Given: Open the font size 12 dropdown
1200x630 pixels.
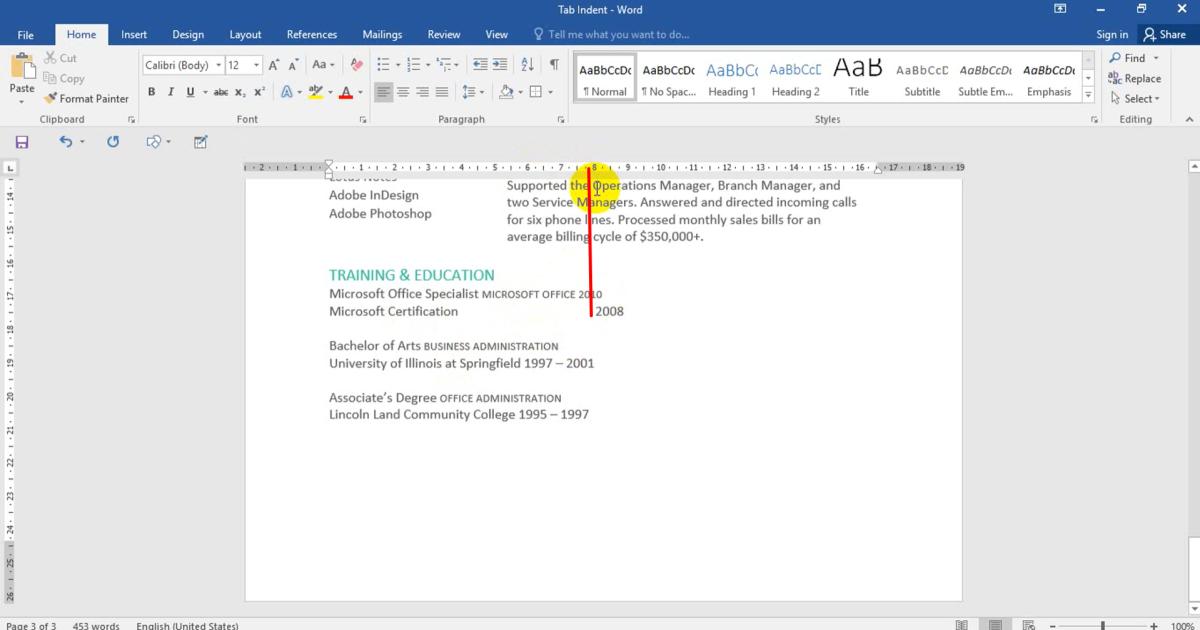Looking at the screenshot, I should [257, 65].
